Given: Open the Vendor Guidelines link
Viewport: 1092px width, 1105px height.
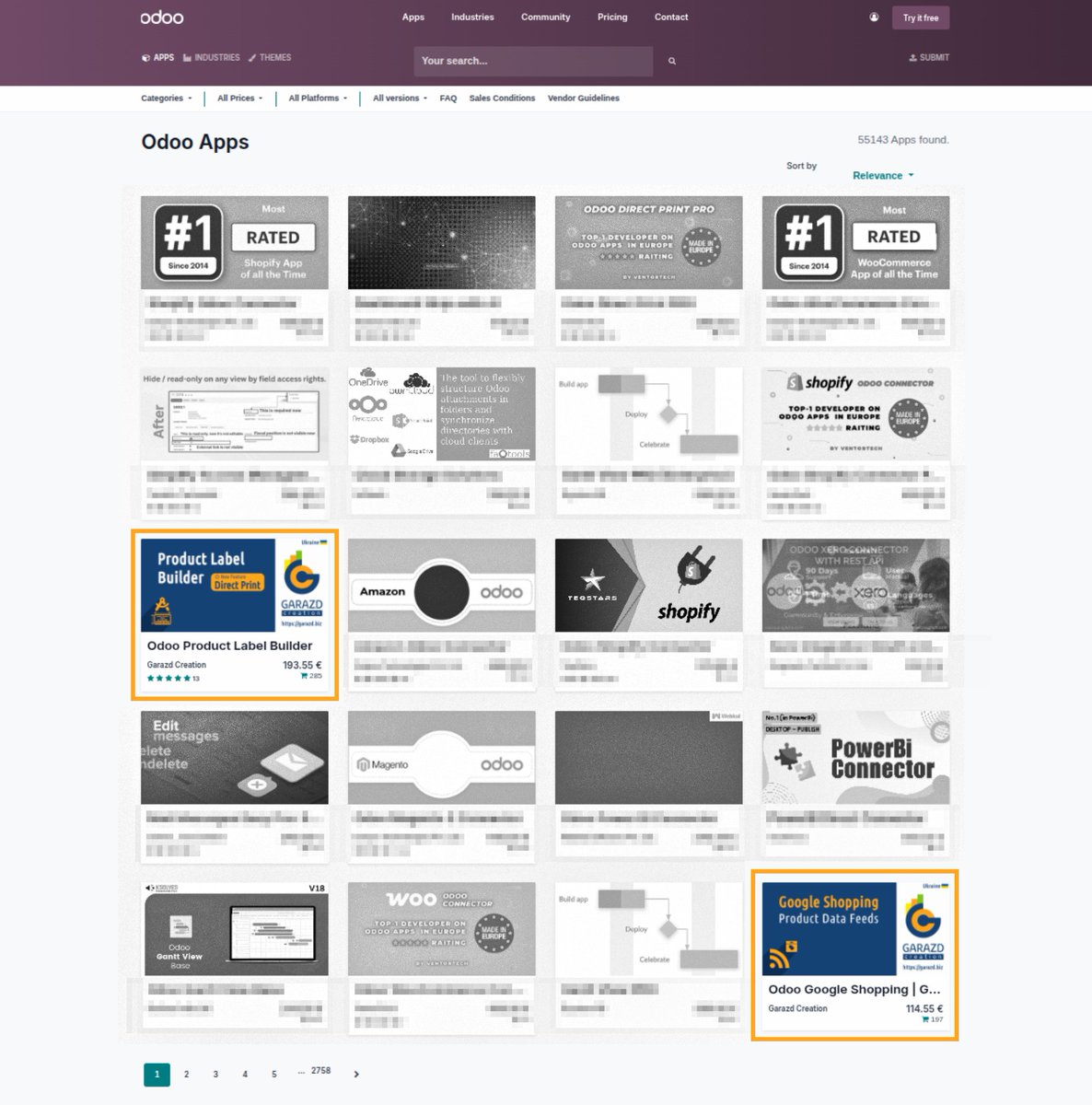Looking at the screenshot, I should pos(584,98).
